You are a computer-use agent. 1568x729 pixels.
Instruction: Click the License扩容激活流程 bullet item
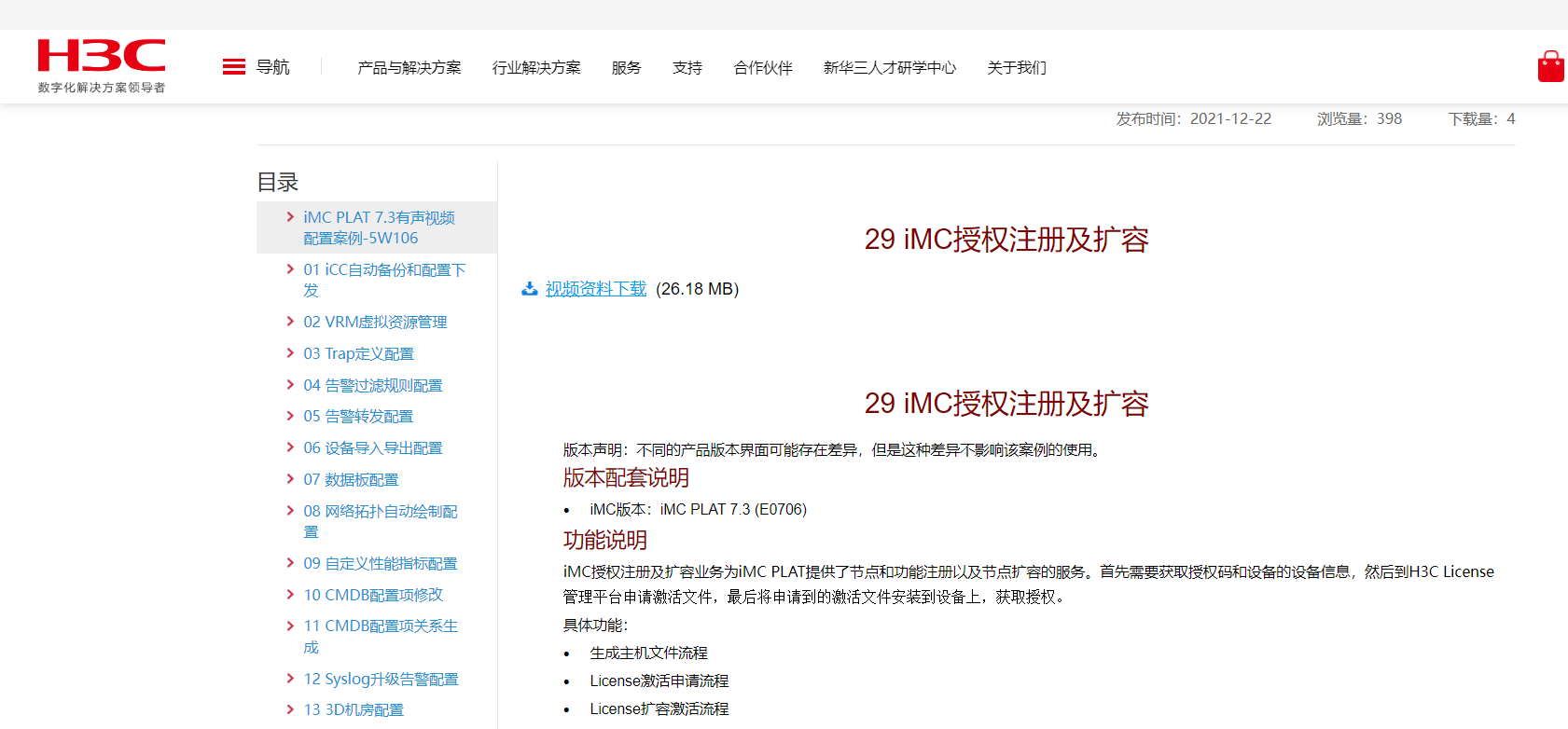[x=659, y=708]
